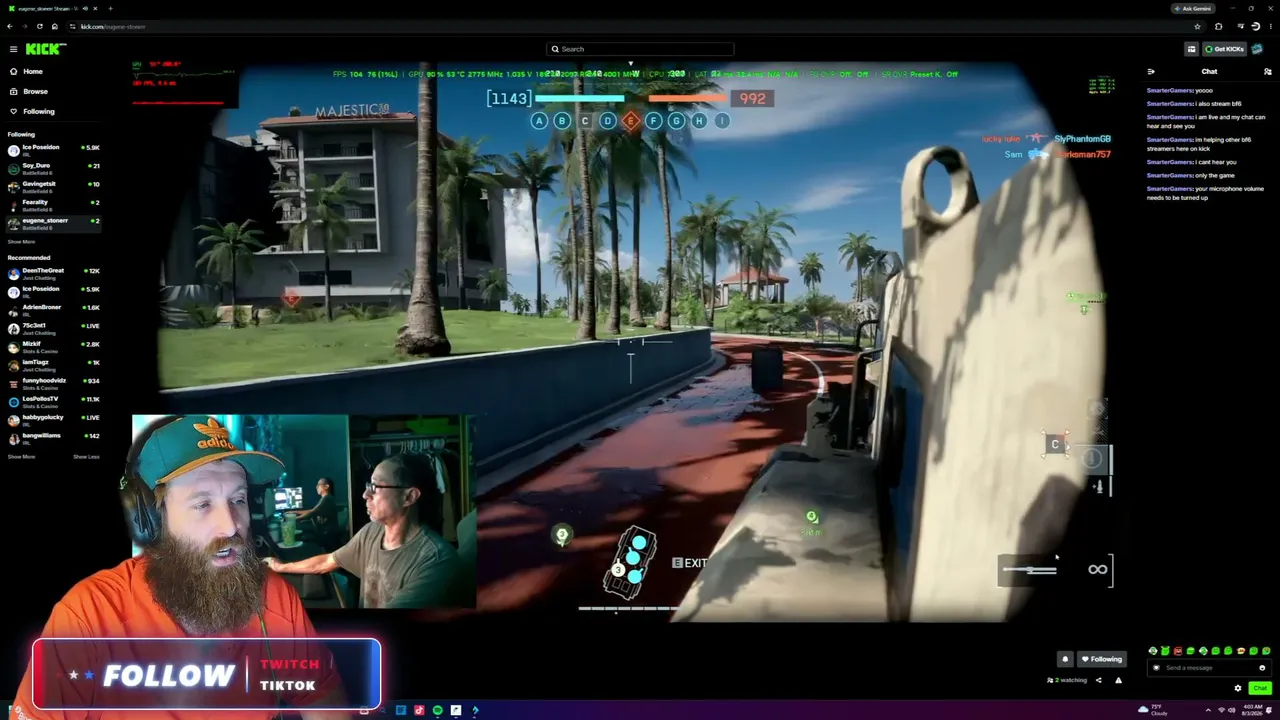
Task: Open chat settings gear
Action: (1238, 688)
